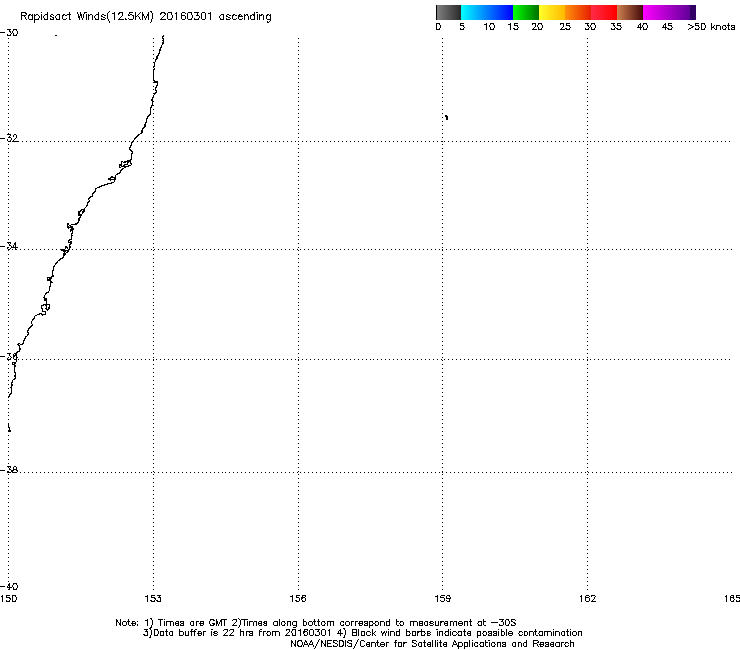Viewport: 740px width, 650px height.
Task: Click the -38 latitude axis label
Action: tap(9, 470)
